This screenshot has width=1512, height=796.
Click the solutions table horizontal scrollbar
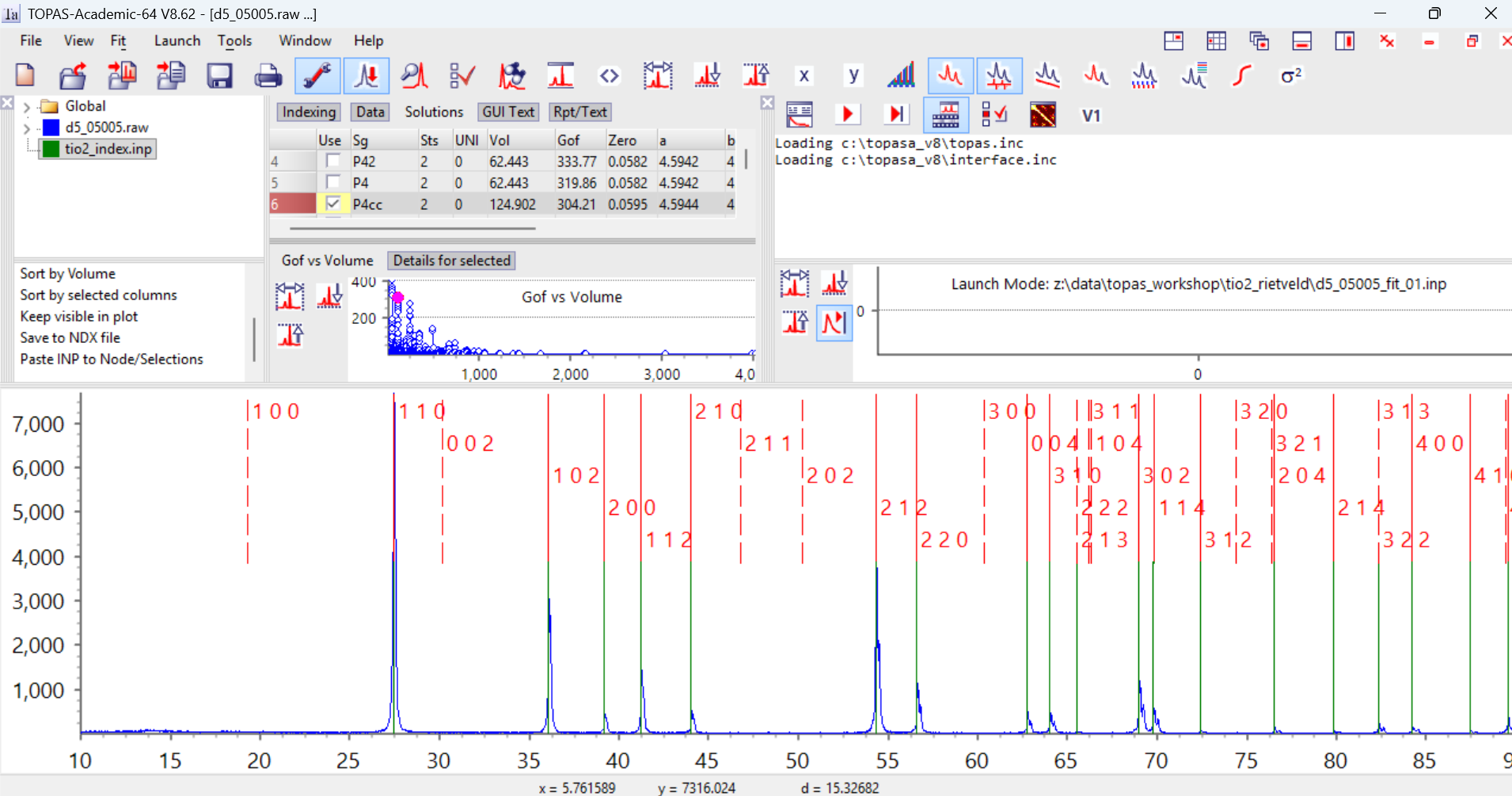pos(412,228)
